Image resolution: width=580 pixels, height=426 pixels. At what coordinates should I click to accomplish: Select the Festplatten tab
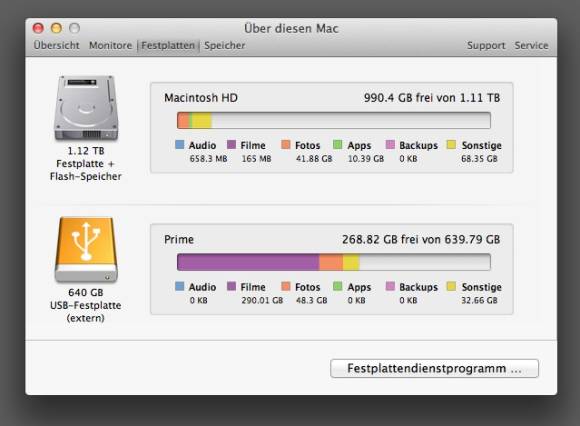coord(168,45)
